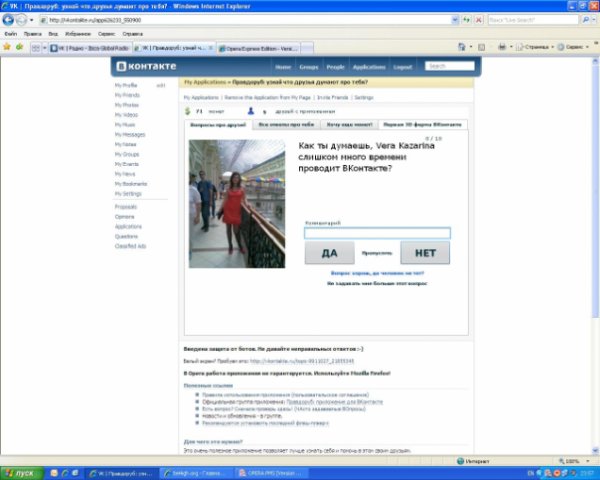The image size is (600, 480).
Task: Click the comment text input field
Action: pos(377,233)
